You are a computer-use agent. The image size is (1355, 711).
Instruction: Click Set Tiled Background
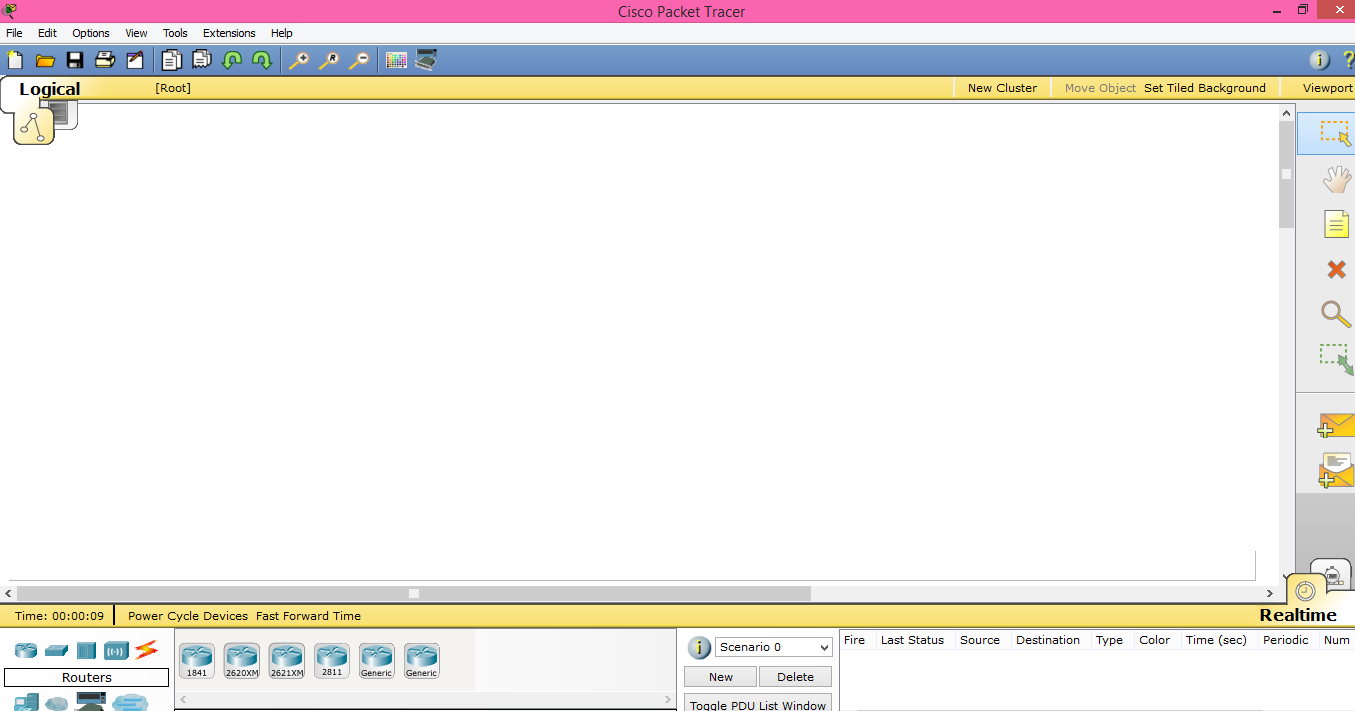(1205, 88)
